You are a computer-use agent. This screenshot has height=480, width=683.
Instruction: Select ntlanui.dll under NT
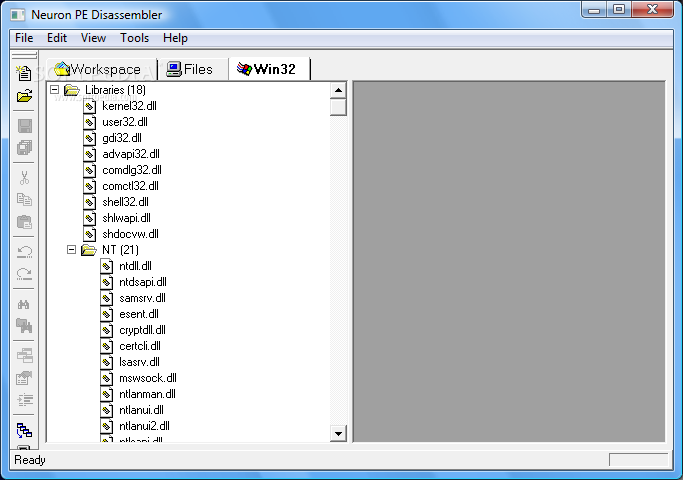click(142, 410)
